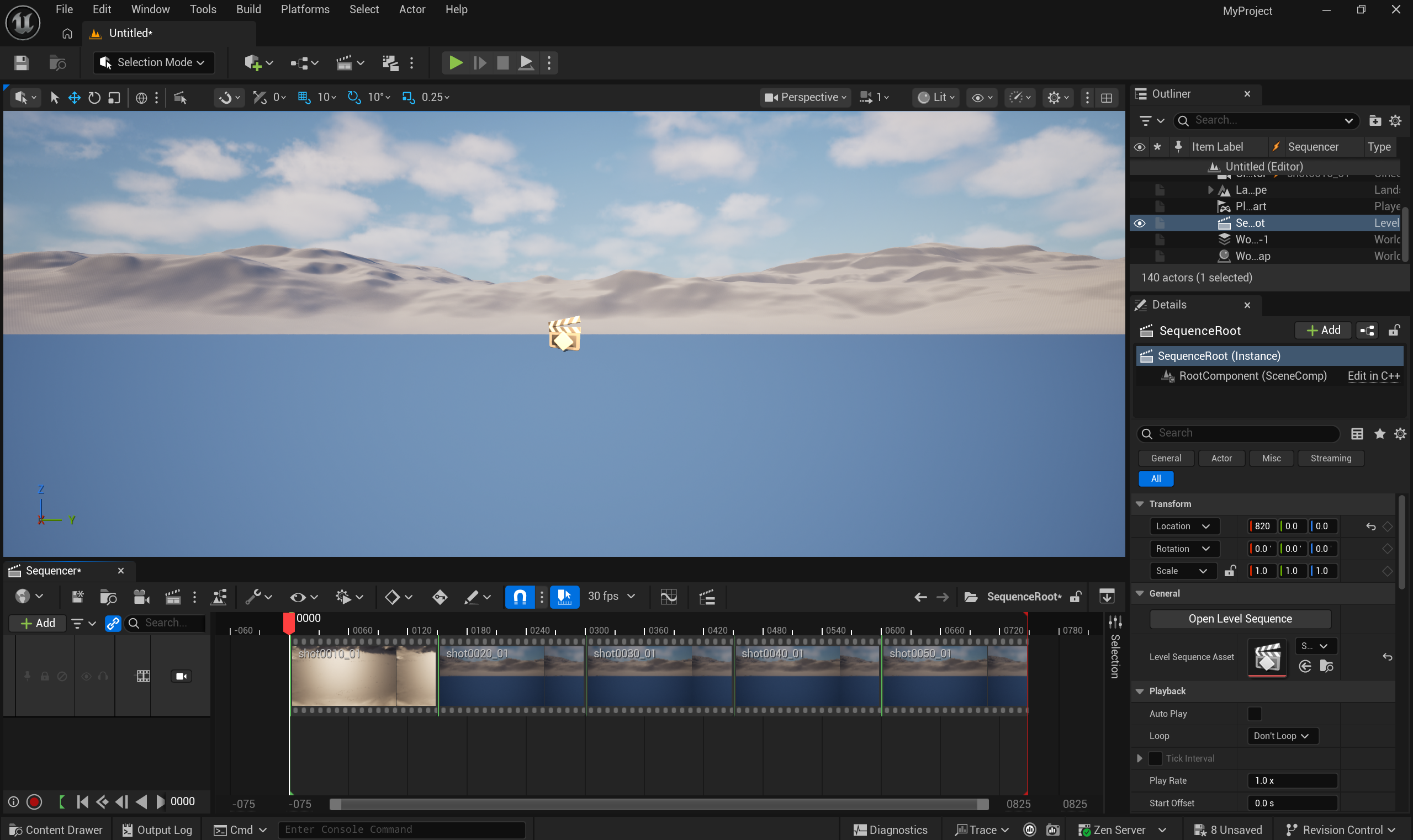The height and width of the screenshot is (840, 1413).
Task: Click Browse to asset icon under Level Sequence Asset
Action: click(1326, 666)
